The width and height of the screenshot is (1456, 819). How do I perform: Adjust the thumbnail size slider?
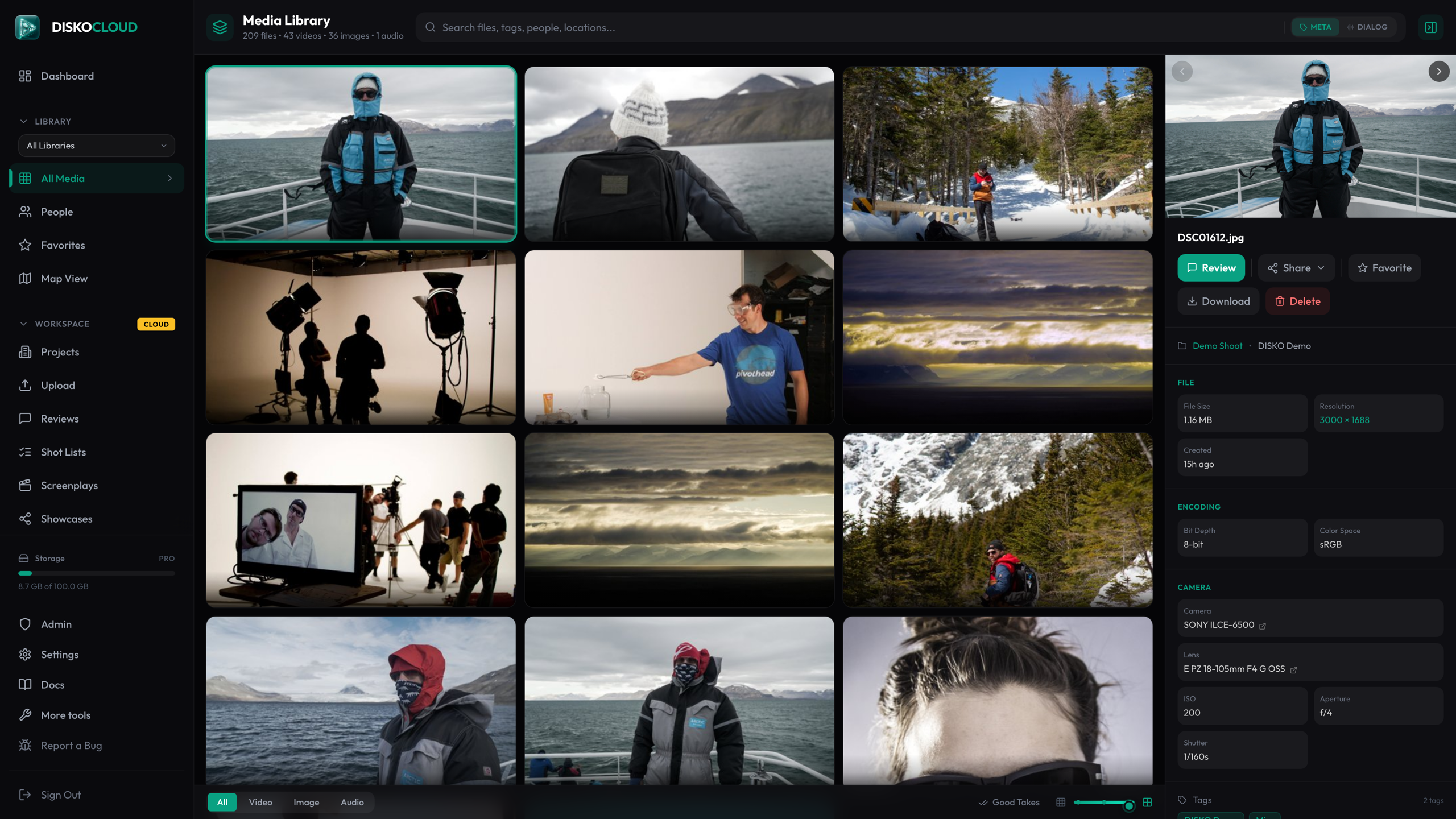tap(1103, 803)
